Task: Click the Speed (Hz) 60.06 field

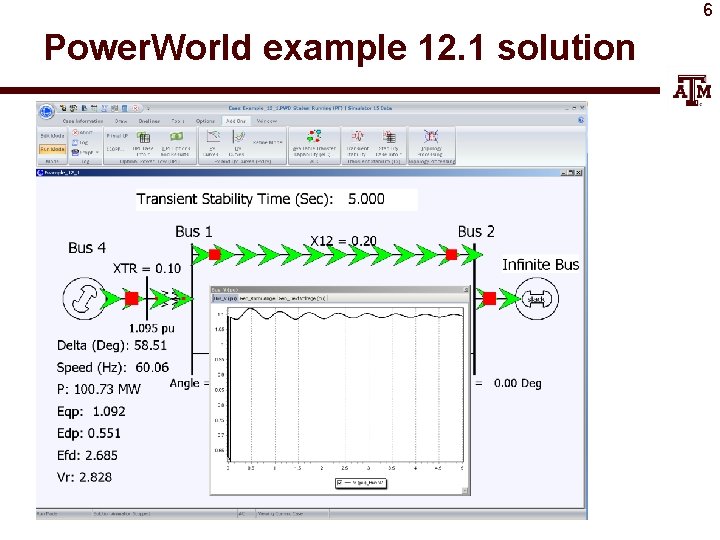Action: (113, 367)
